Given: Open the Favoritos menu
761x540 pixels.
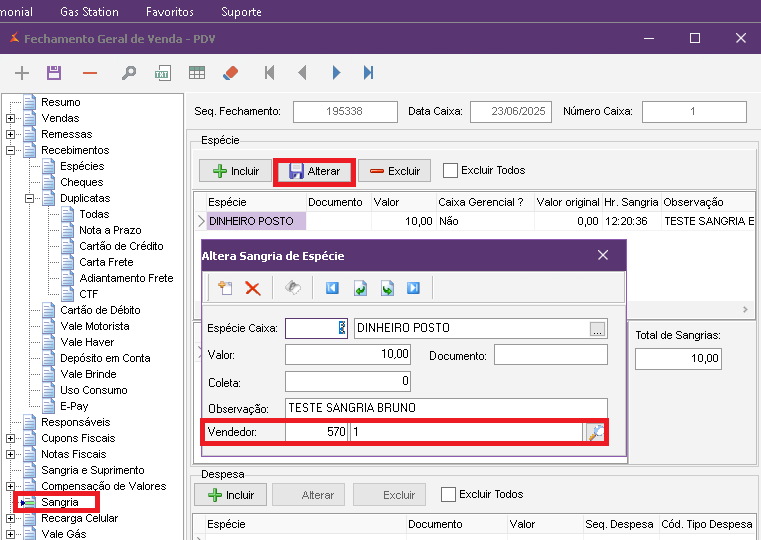Looking at the screenshot, I should (x=170, y=12).
